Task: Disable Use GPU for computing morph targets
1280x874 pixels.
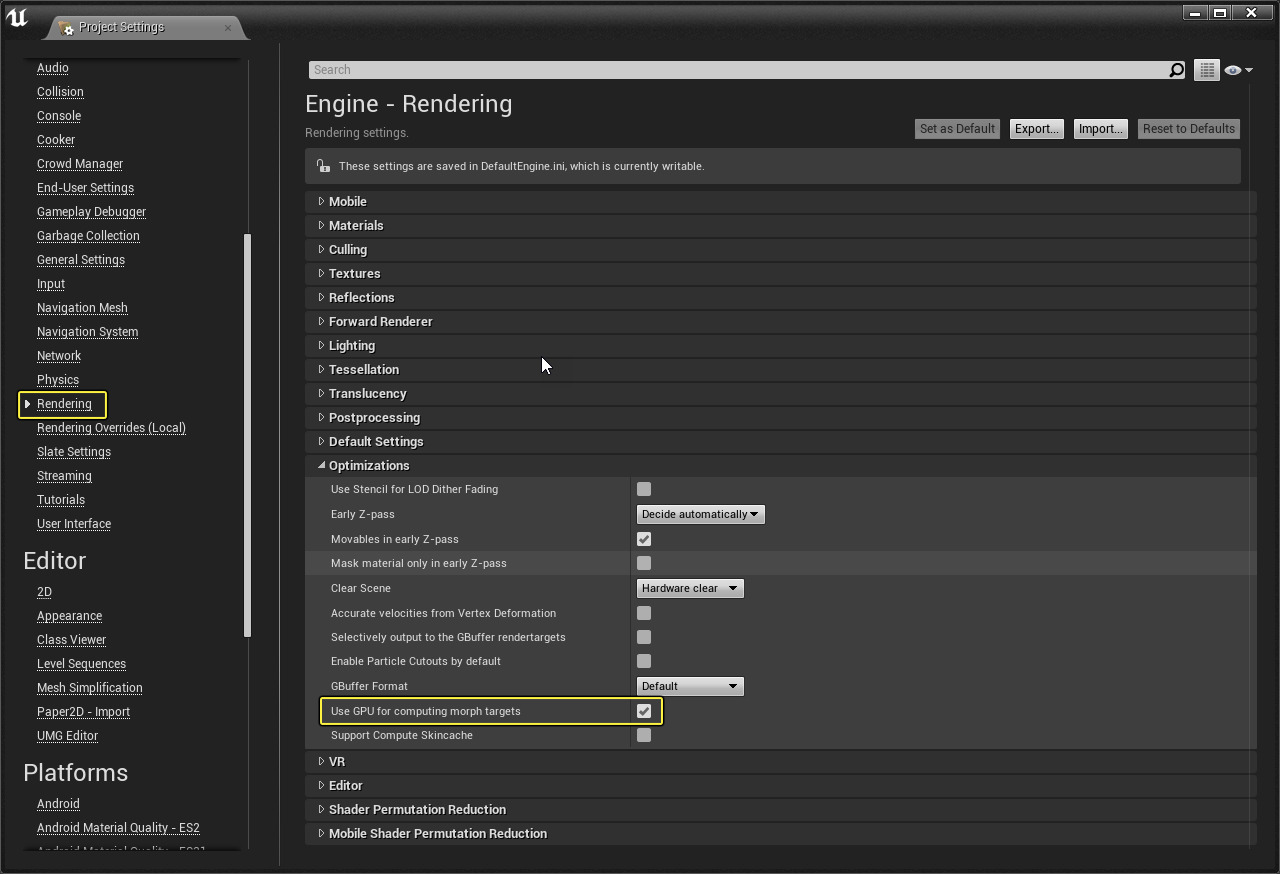Action: [643, 711]
